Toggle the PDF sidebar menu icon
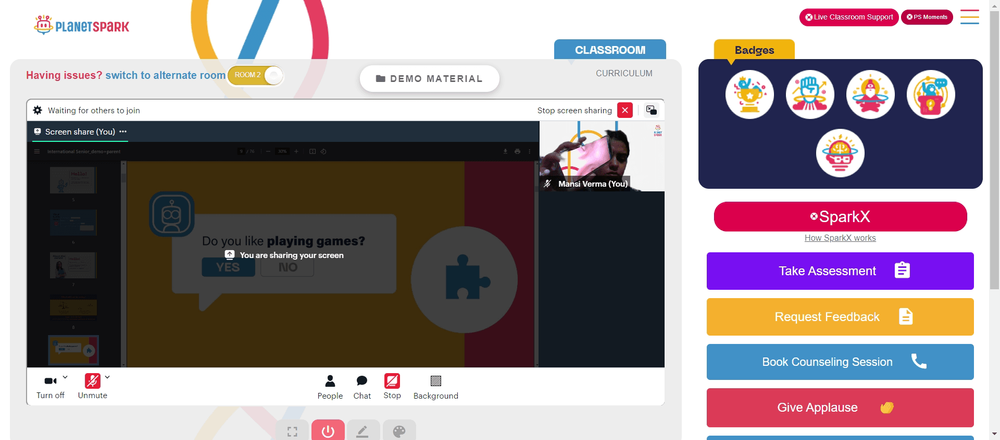The height and width of the screenshot is (440, 1000). [37, 152]
